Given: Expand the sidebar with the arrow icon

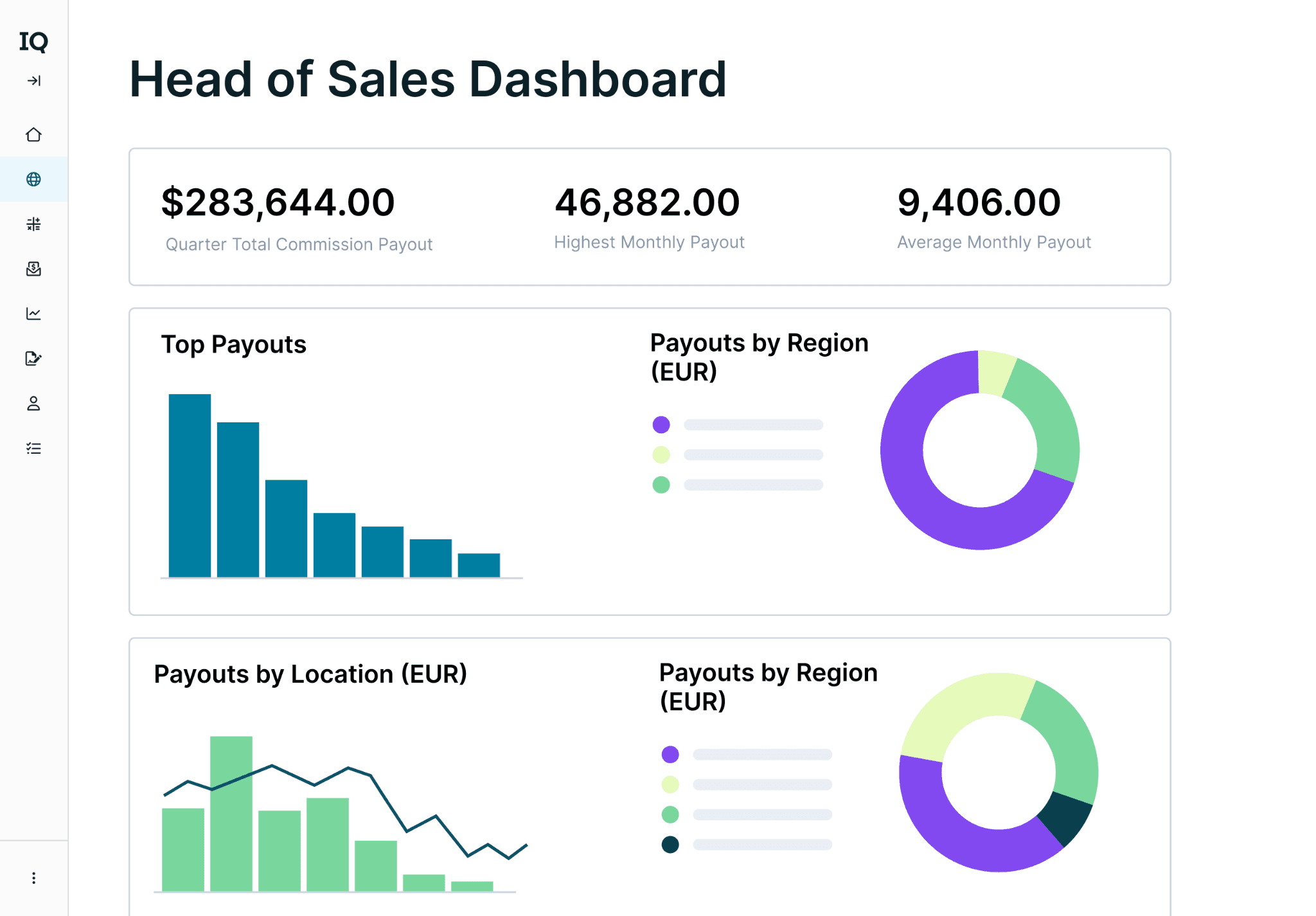Looking at the screenshot, I should pyautogui.click(x=34, y=80).
